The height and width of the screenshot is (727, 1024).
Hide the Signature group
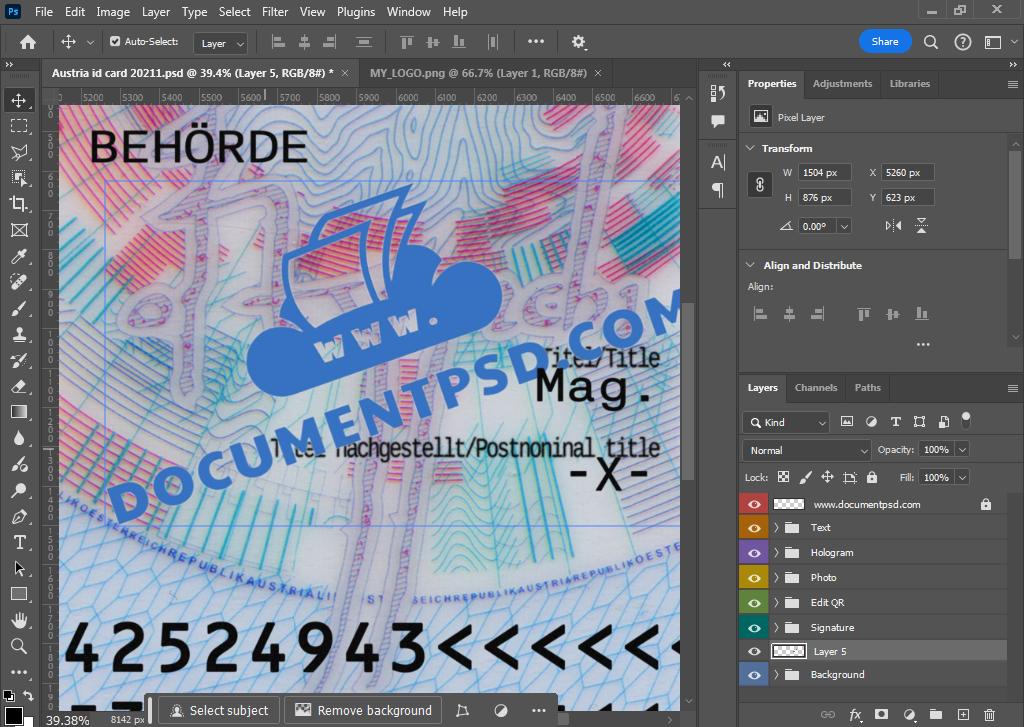[x=754, y=627]
